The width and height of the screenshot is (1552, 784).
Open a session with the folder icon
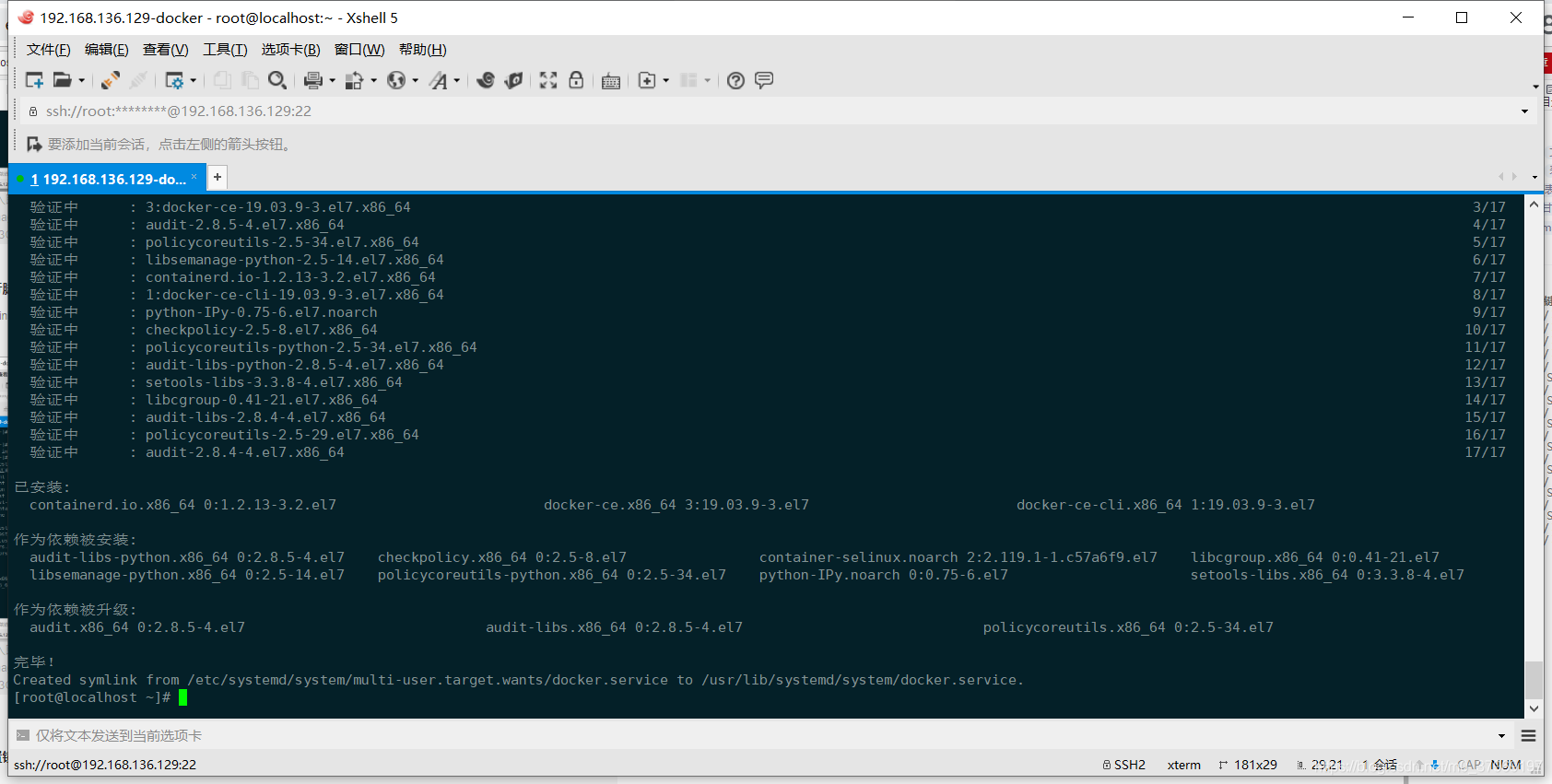click(x=62, y=80)
